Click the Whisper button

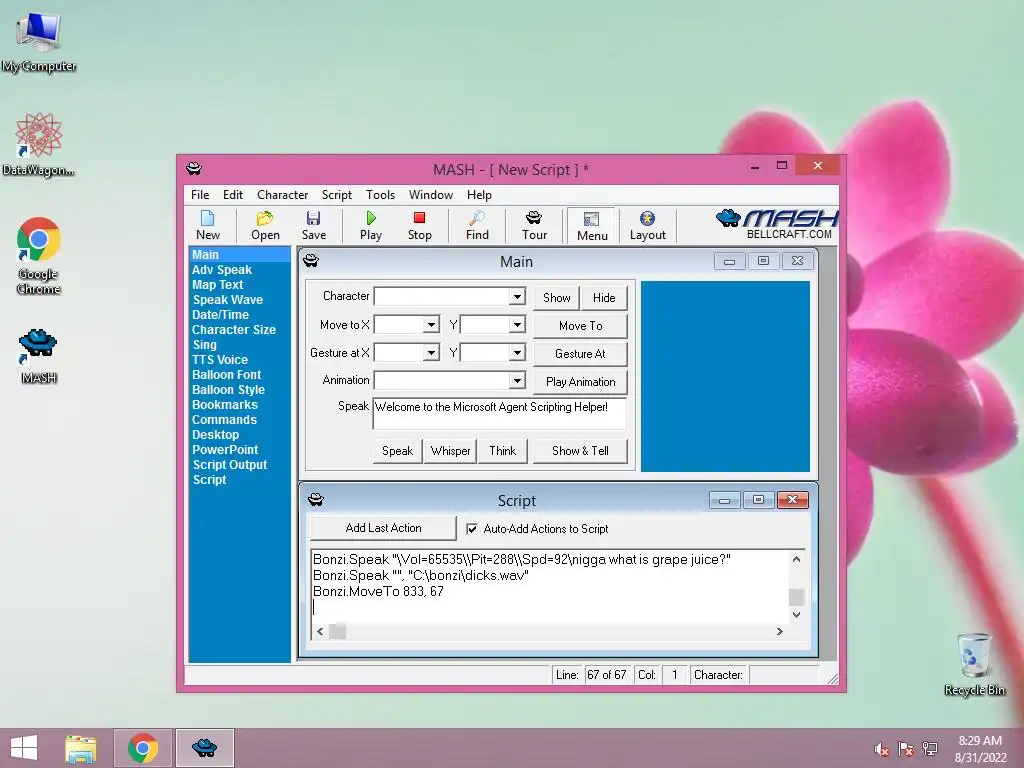point(450,451)
